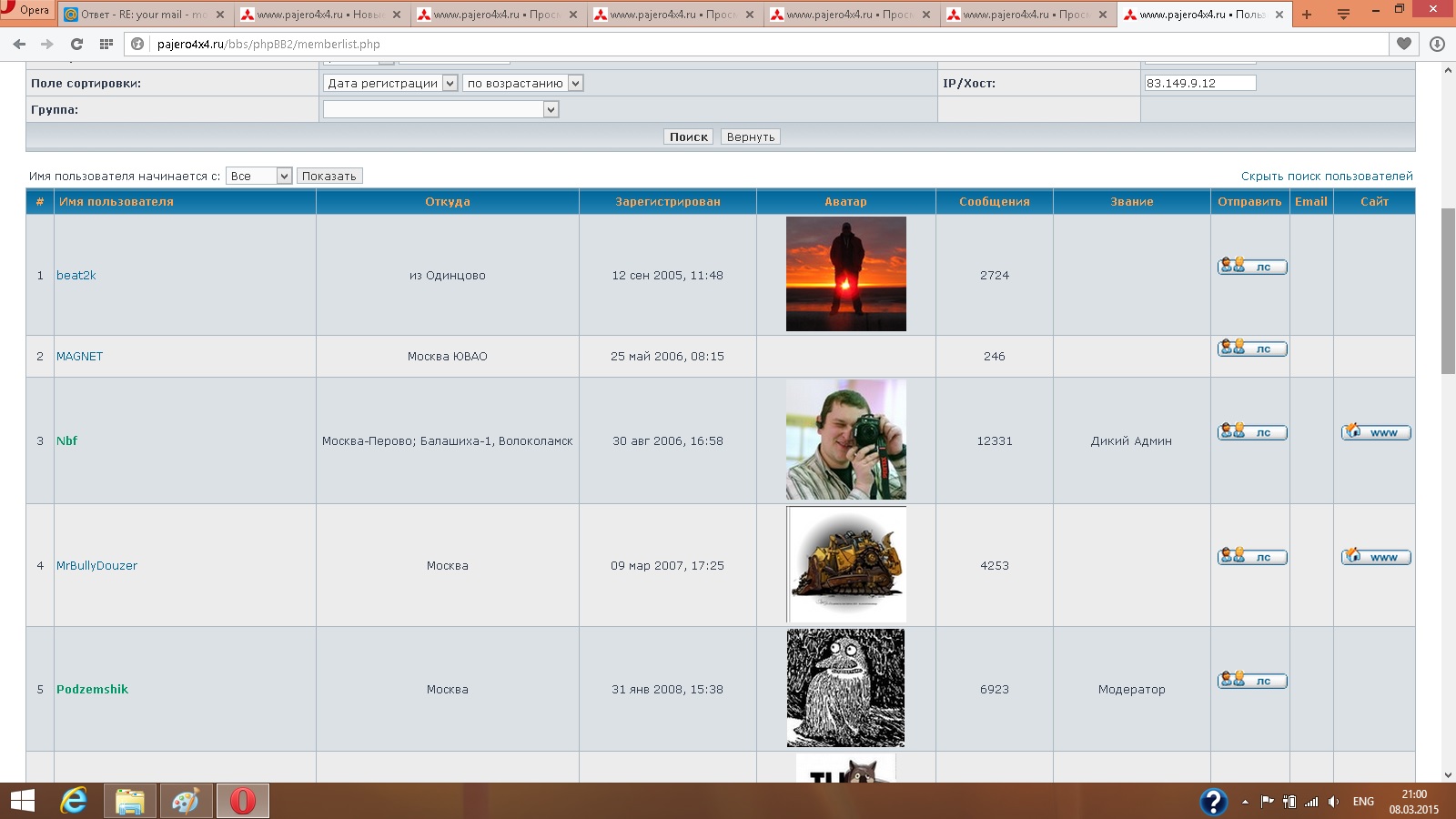
Task: Open Opera Speed Dial grid icon
Action: tap(106, 44)
